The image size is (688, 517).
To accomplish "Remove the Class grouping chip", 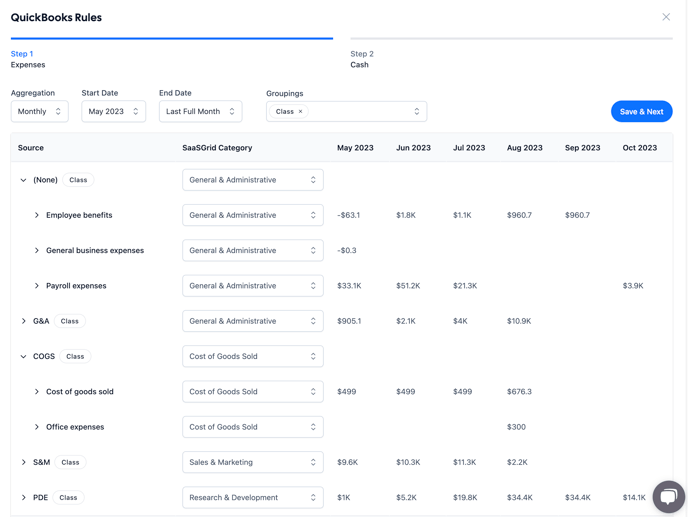I will pos(300,112).
